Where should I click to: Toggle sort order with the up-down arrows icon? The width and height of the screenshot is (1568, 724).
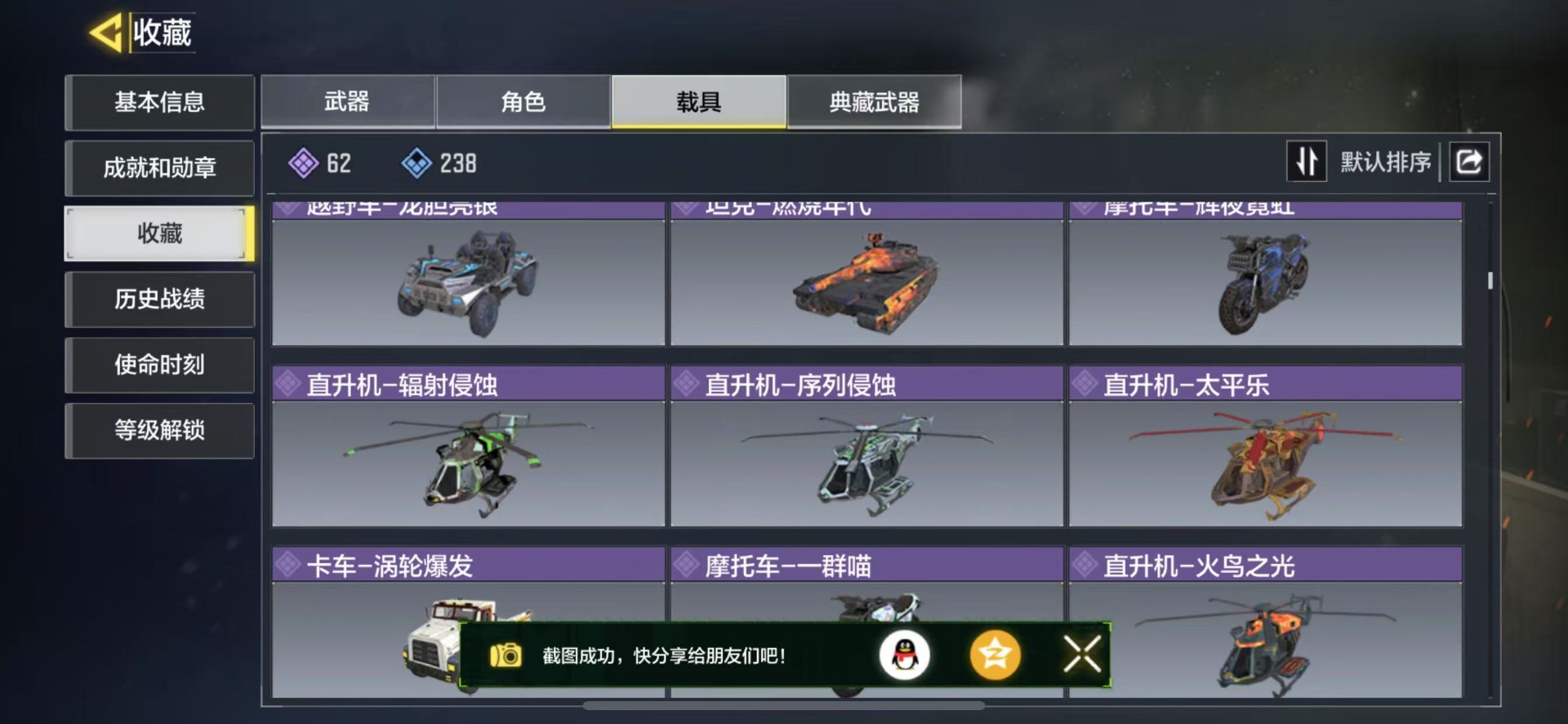pos(1306,162)
